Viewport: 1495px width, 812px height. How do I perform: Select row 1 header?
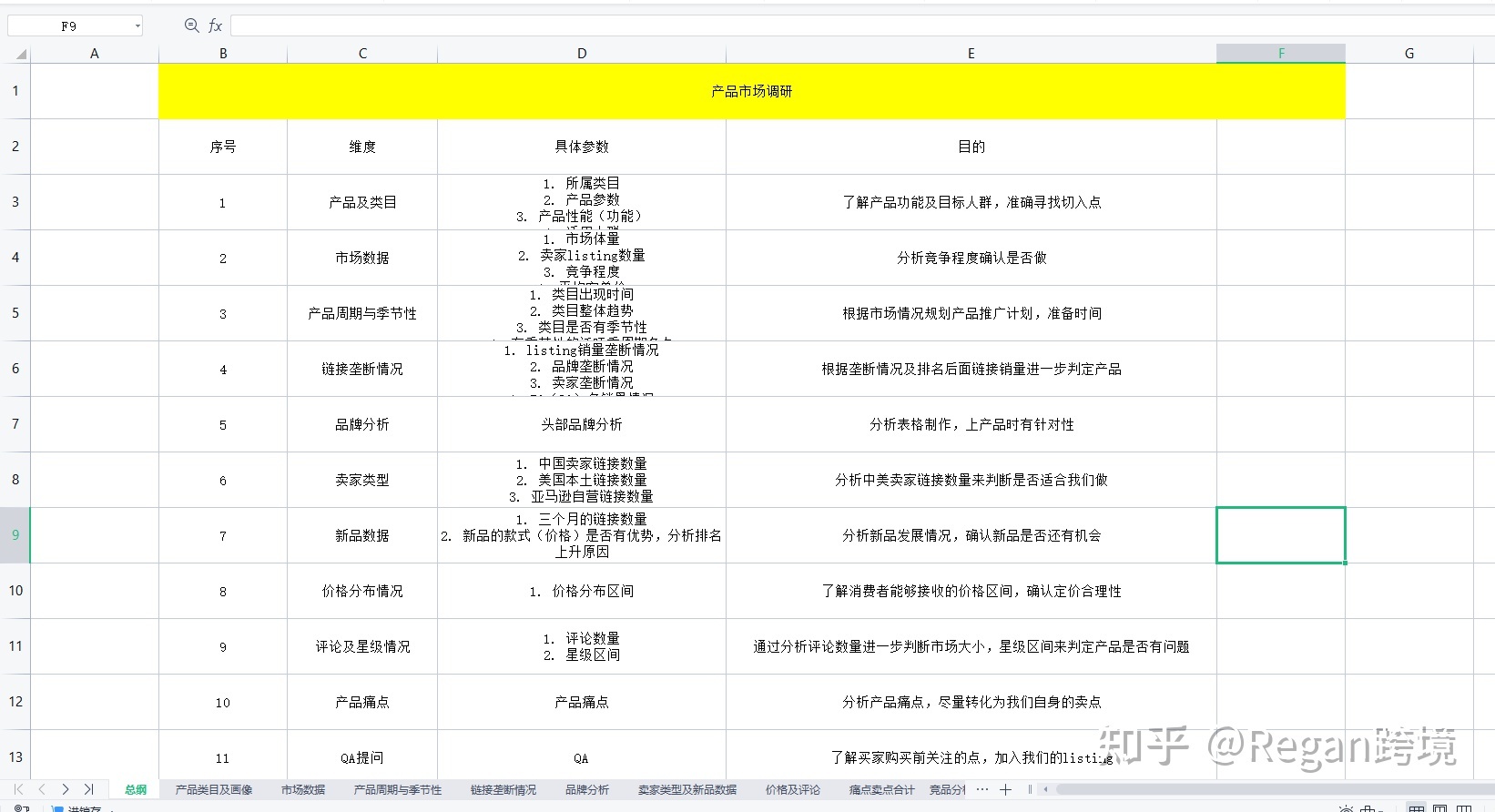15,91
